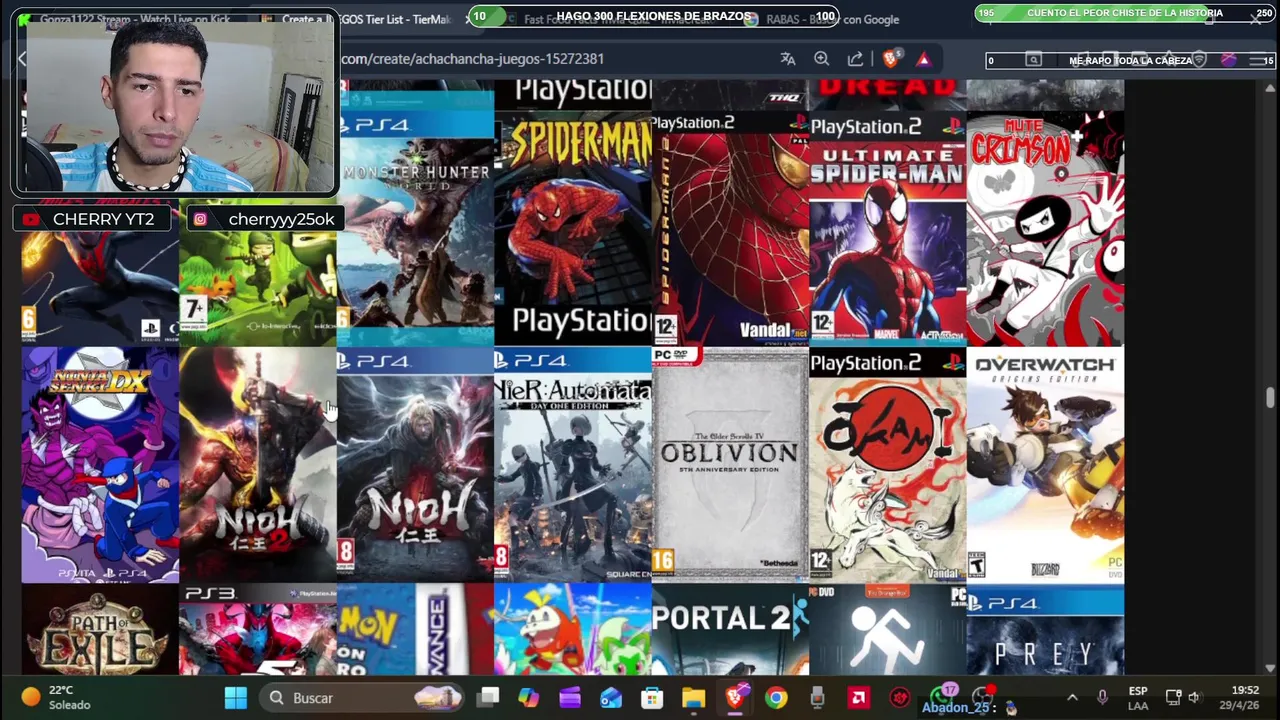
Task: Open Outlook from the taskbar
Action: 611,698
